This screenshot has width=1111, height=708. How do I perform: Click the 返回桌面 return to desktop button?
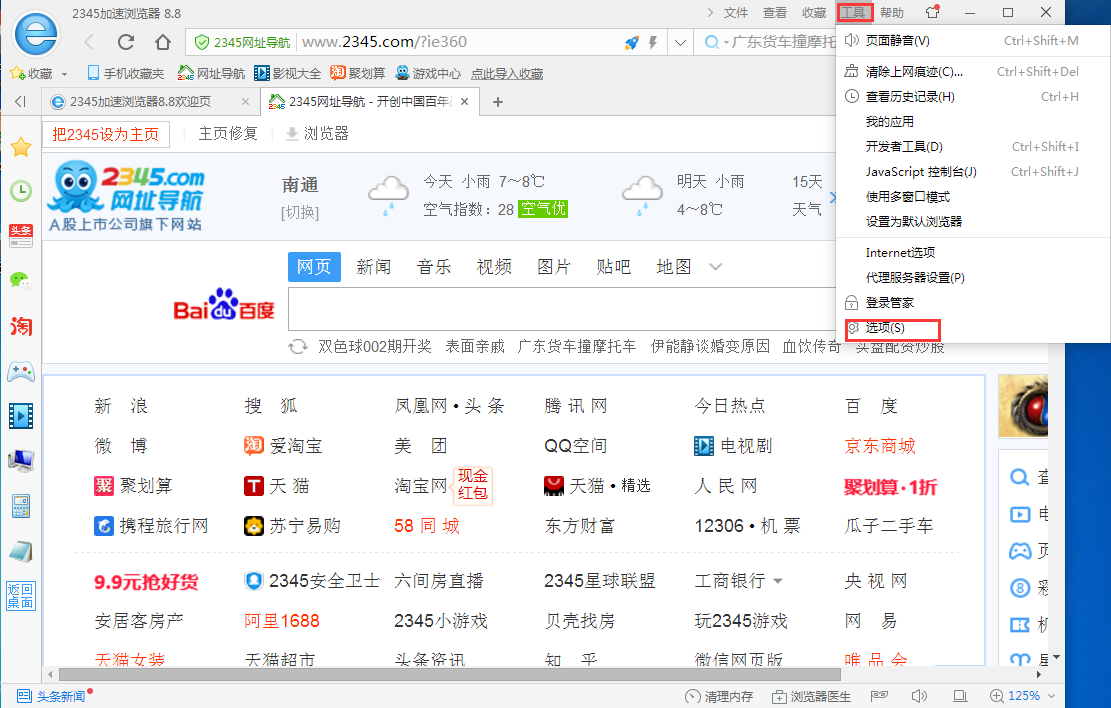[x=21, y=596]
